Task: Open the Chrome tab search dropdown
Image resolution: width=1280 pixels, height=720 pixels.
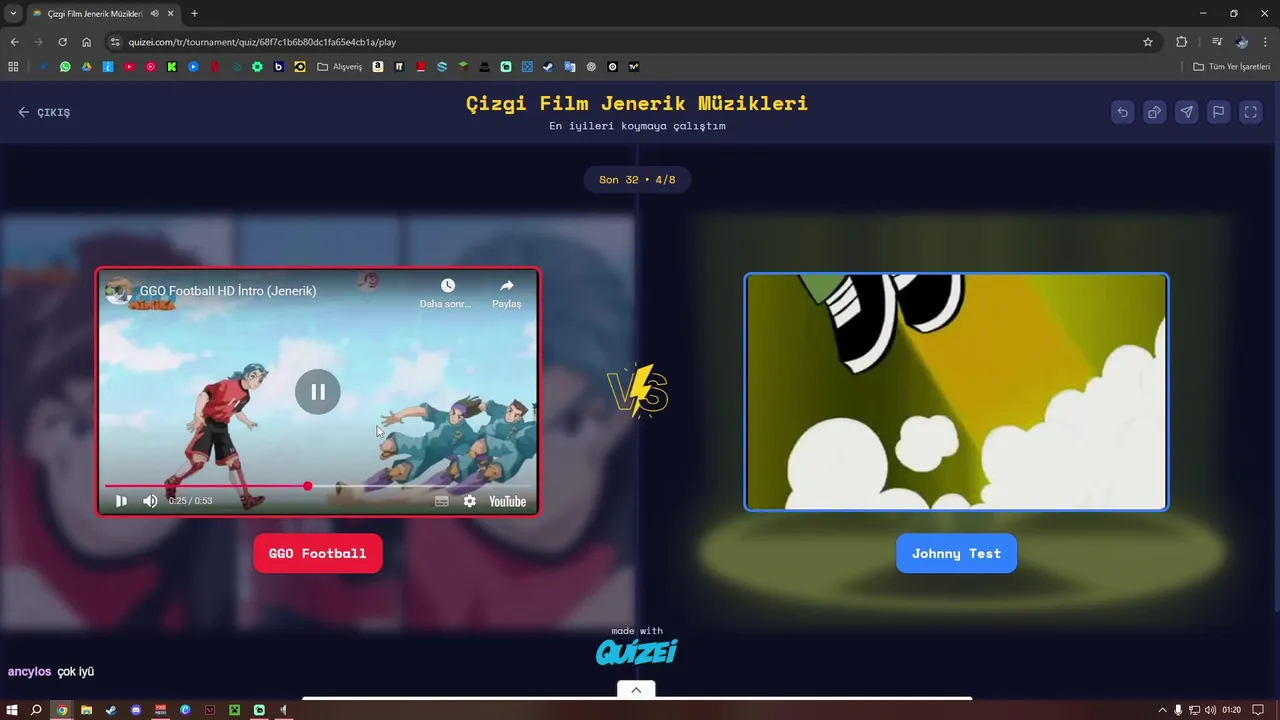Action: 13,13
